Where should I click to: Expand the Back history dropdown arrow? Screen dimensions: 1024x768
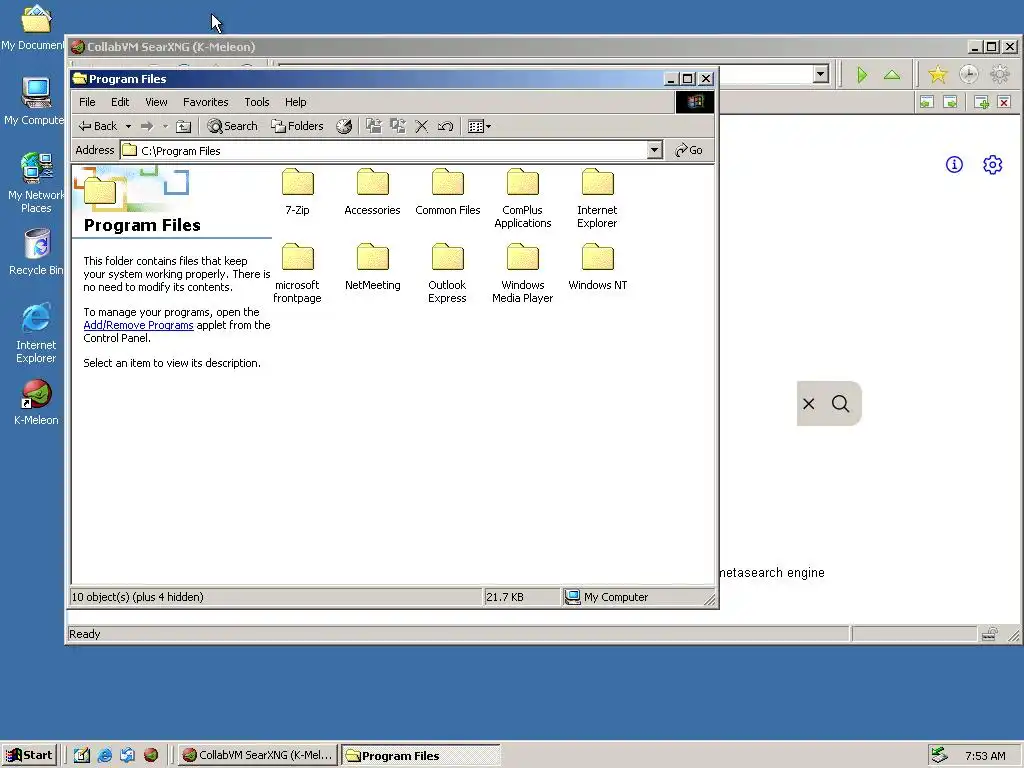[129, 126]
